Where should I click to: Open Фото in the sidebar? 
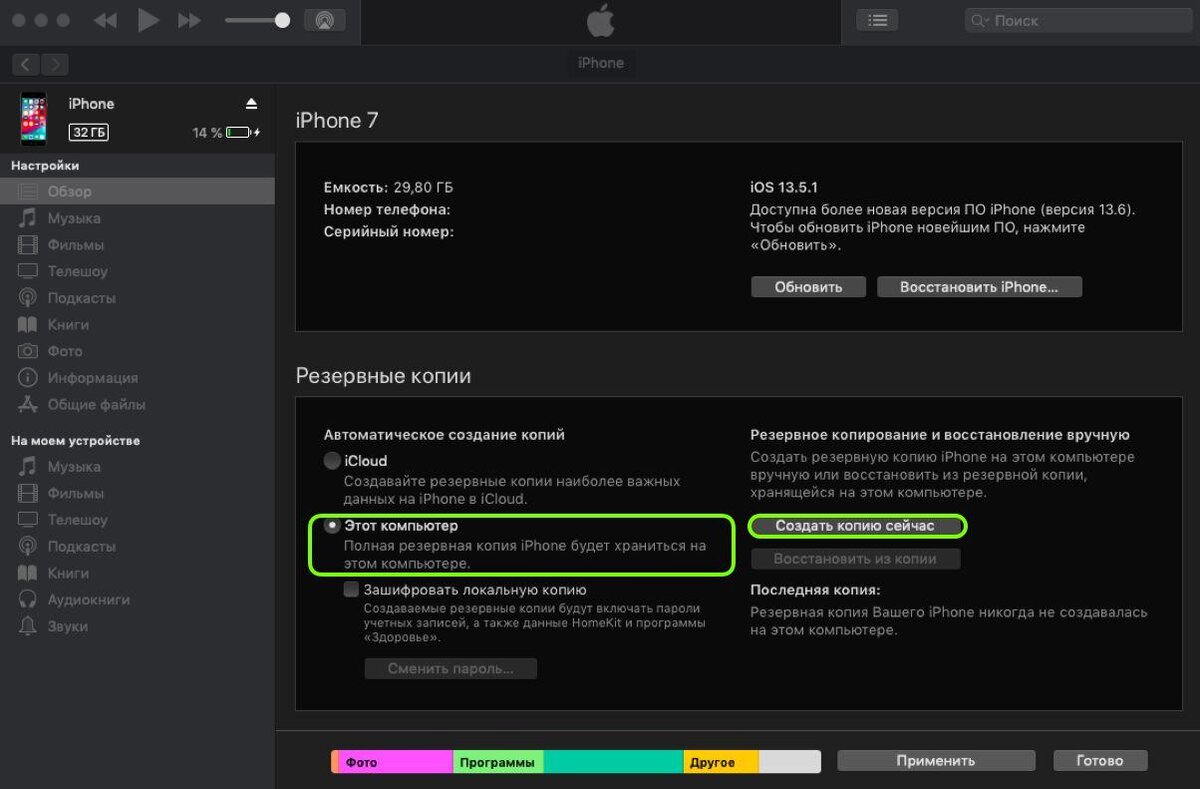point(137,351)
